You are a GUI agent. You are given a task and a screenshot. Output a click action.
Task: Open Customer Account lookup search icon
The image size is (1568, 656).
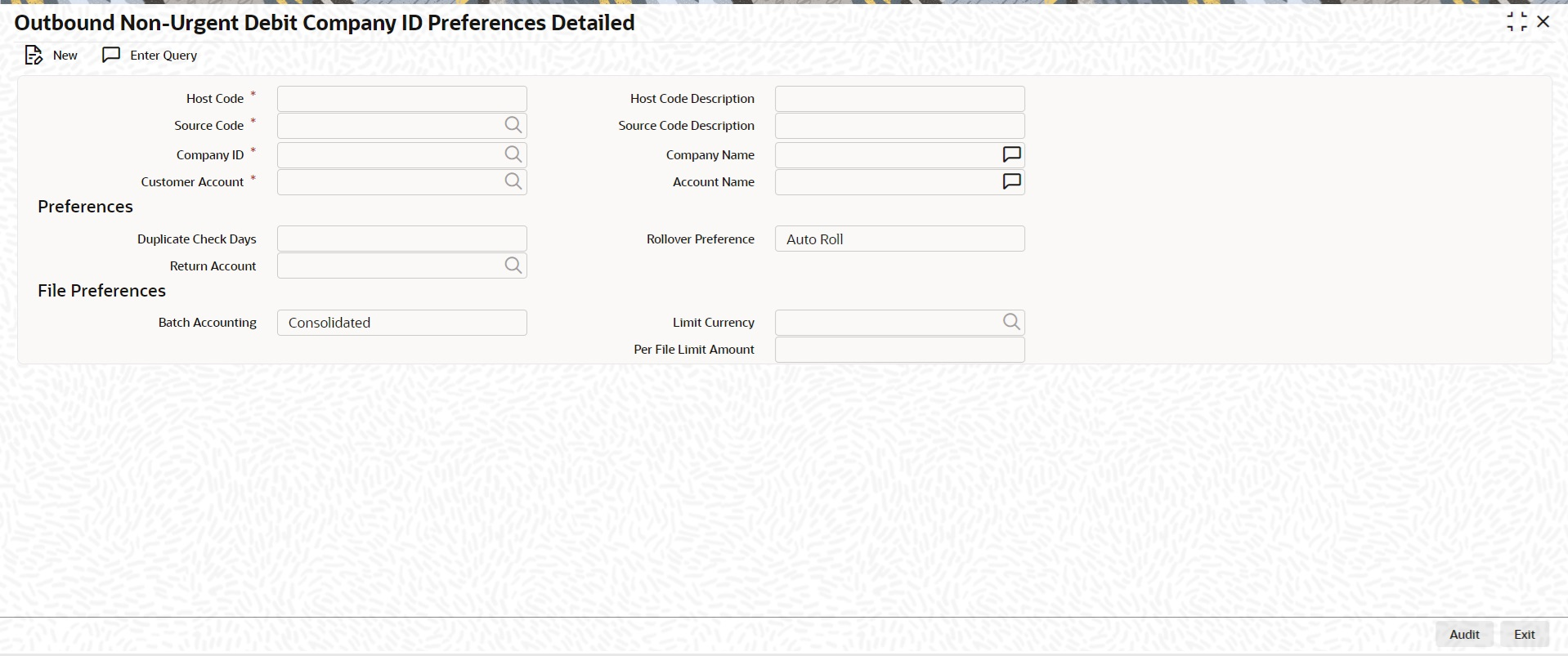point(513,181)
